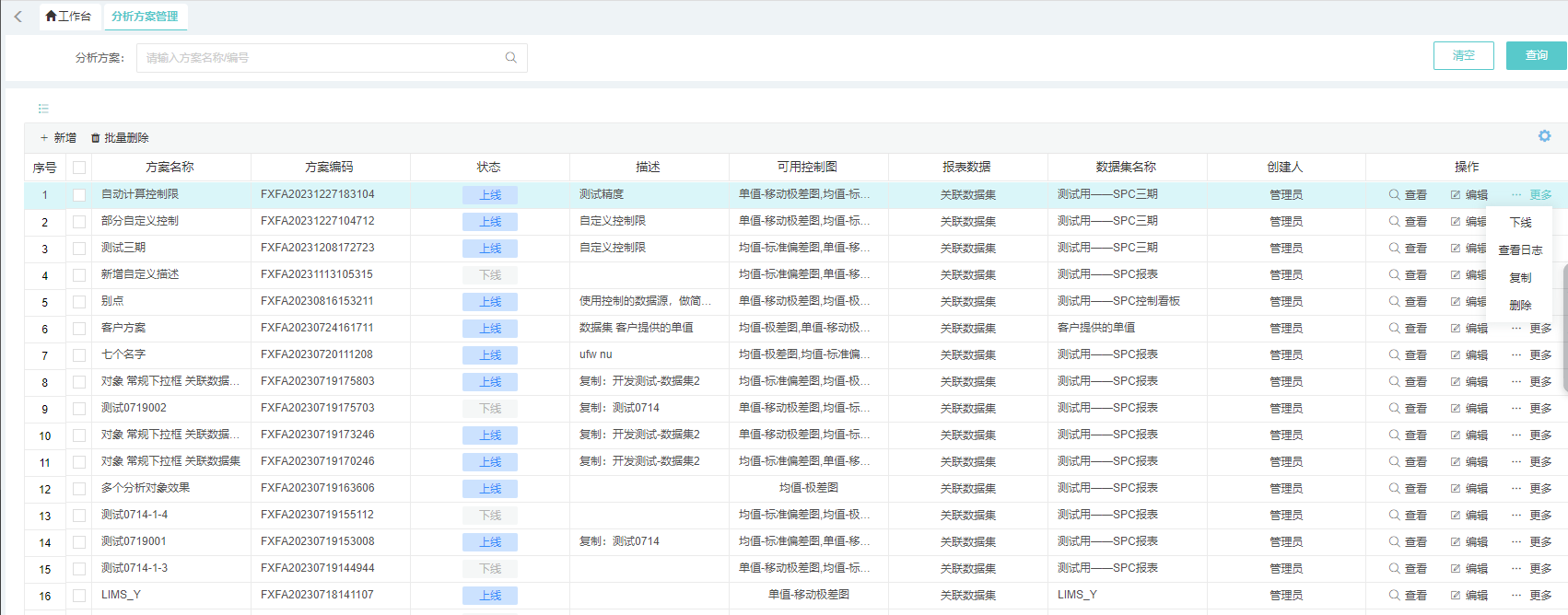The image size is (1568, 615).
Task: Click the back arrow icon
Action: pos(18,17)
